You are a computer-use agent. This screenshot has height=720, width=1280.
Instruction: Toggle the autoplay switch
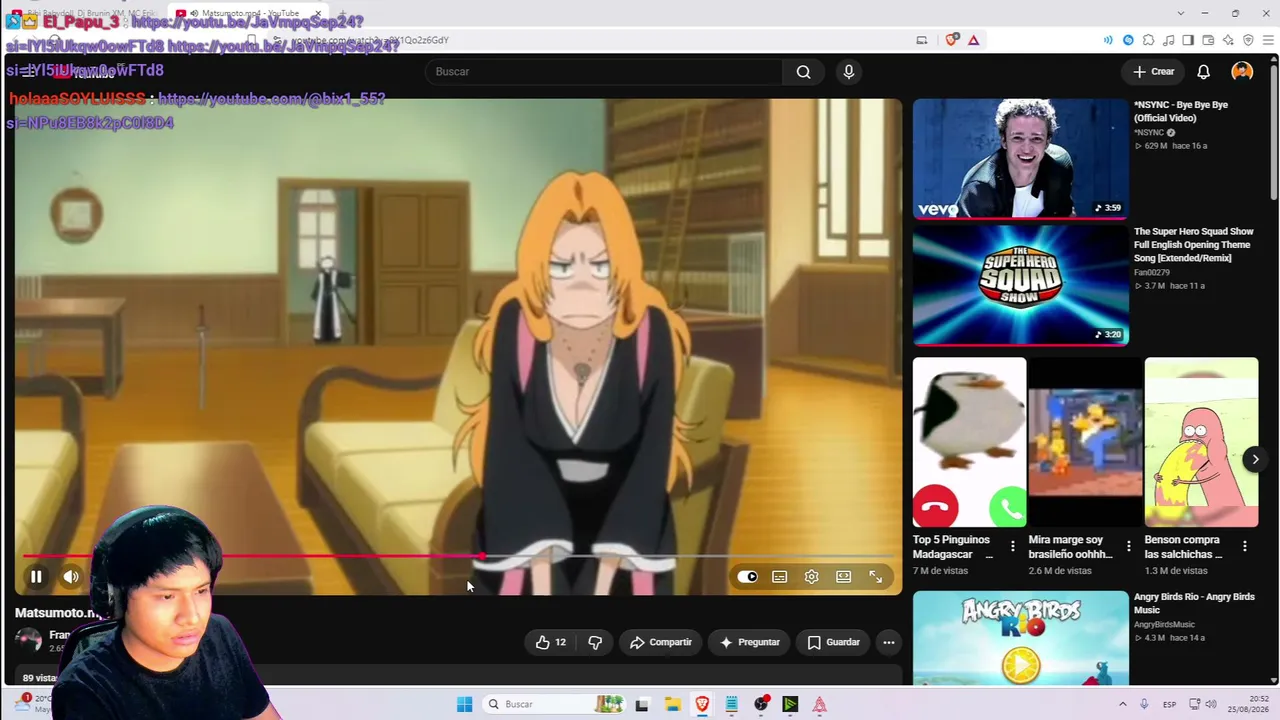pos(747,576)
